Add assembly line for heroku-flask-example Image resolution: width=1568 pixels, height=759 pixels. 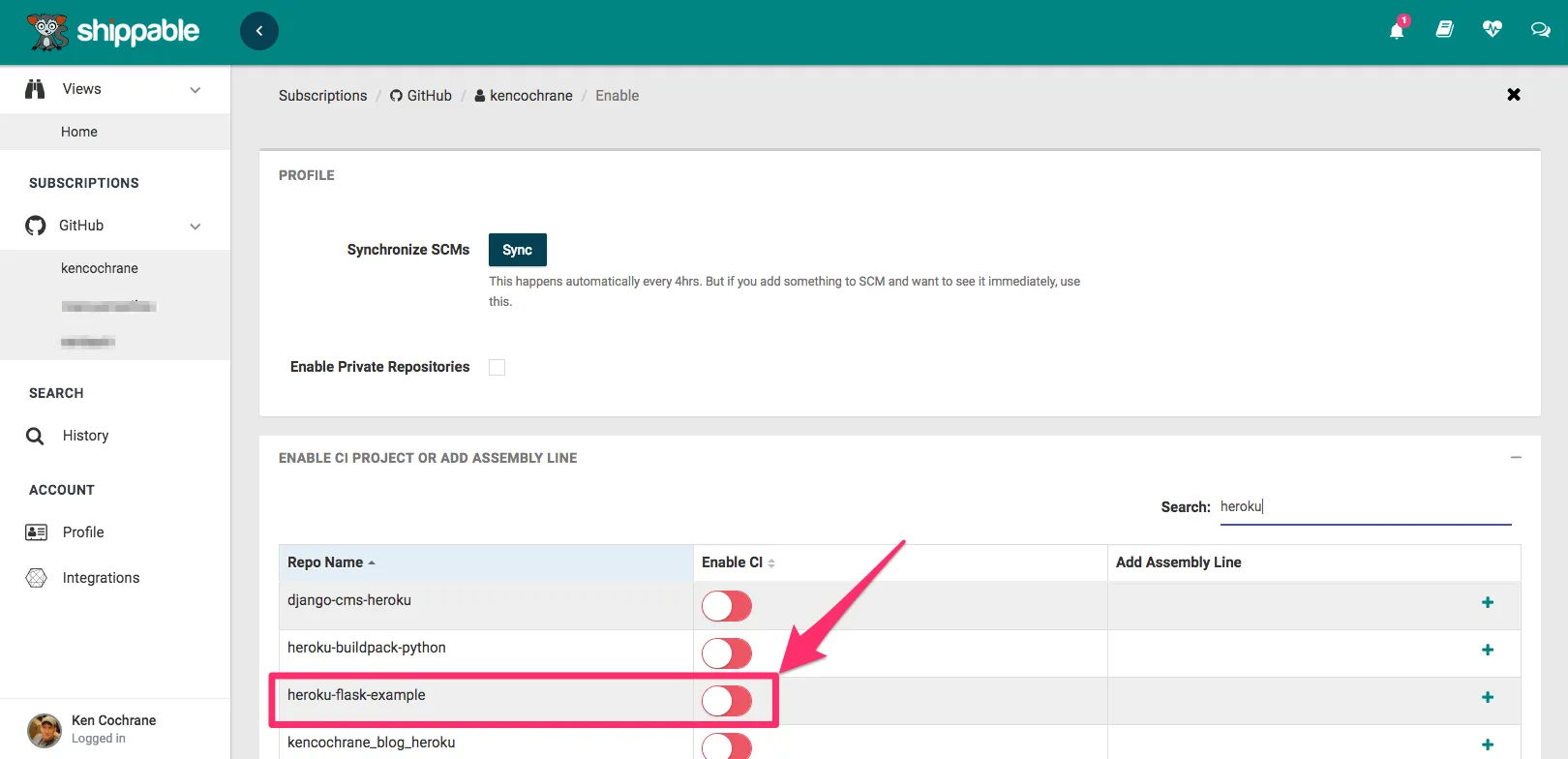point(1488,697)
